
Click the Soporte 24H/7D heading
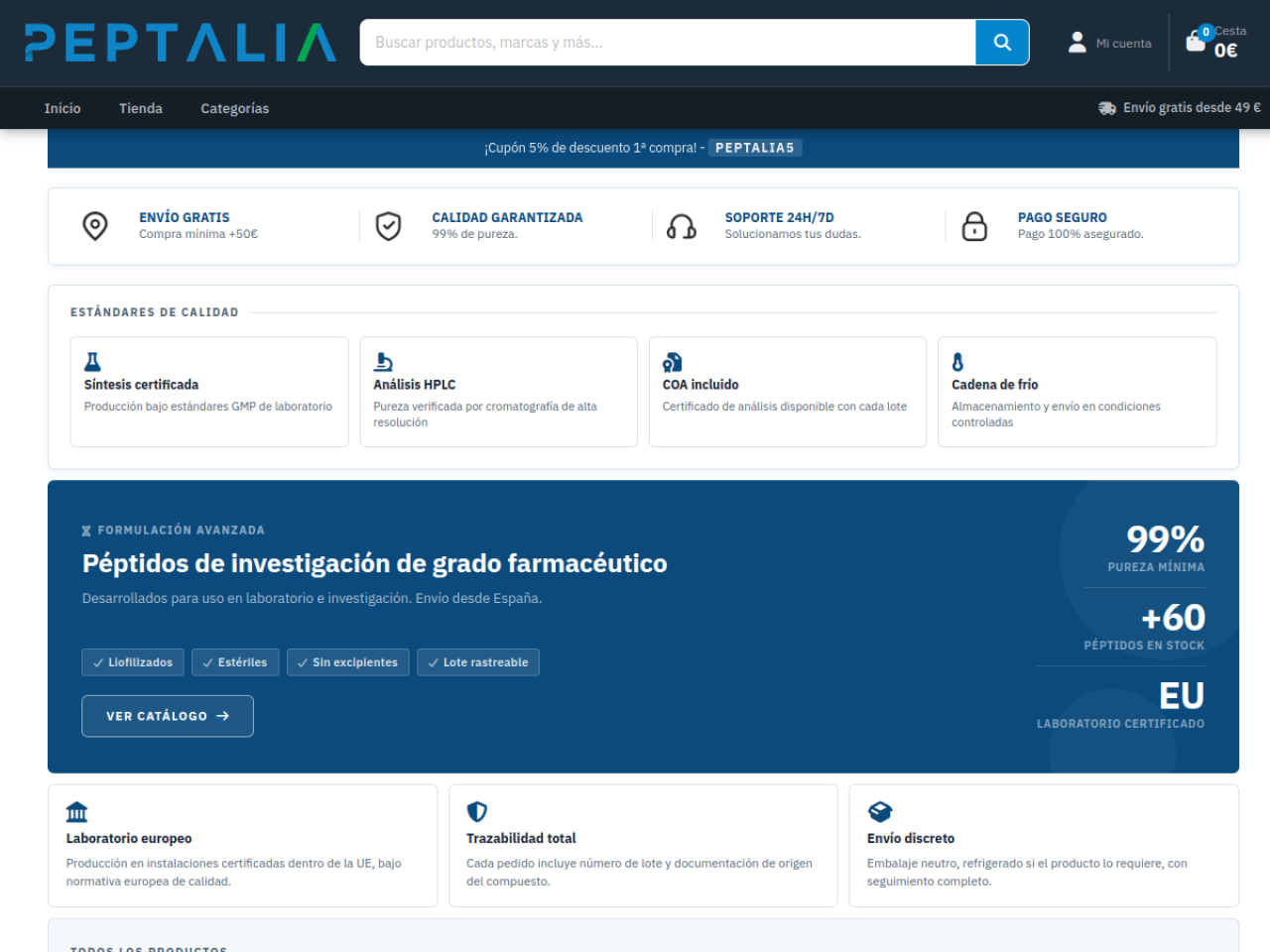pyautogui.click(x=780, y=217)
